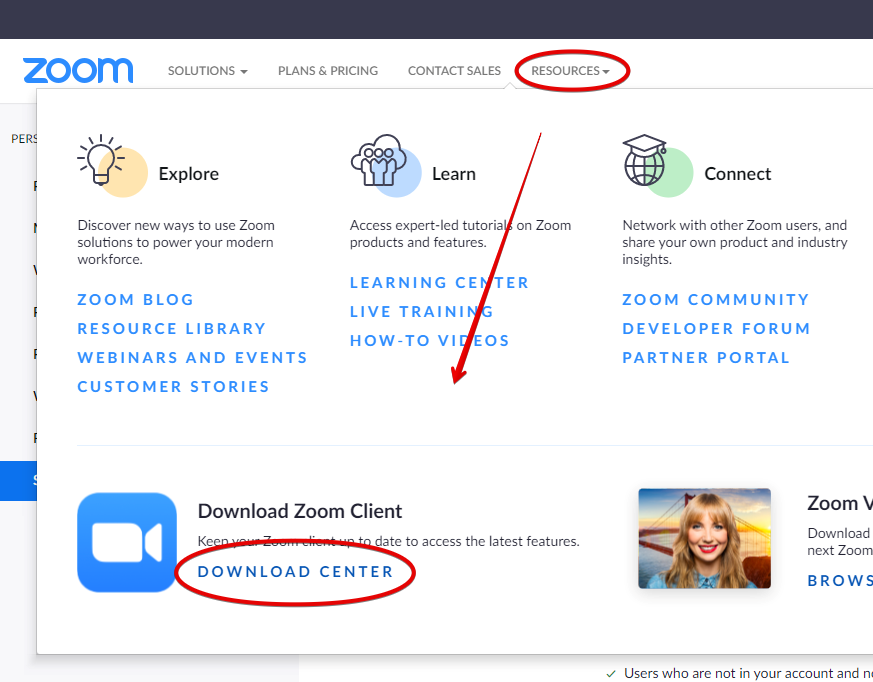The image size is (873, 682).
Task: Visit the Zoom Community
Action: click(x=716, y=299)
